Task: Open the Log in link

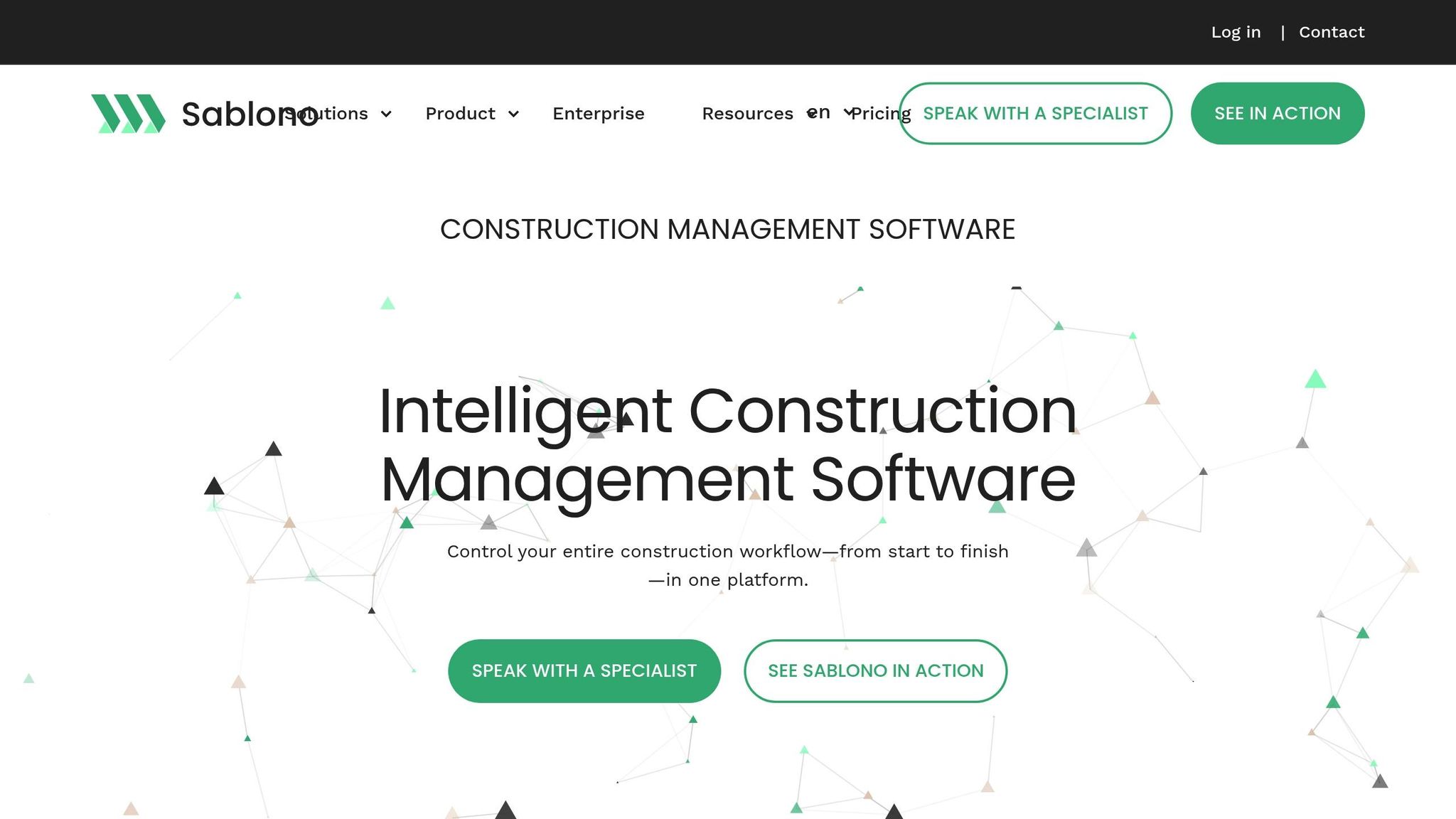Action: click(x=1236, y=32)
